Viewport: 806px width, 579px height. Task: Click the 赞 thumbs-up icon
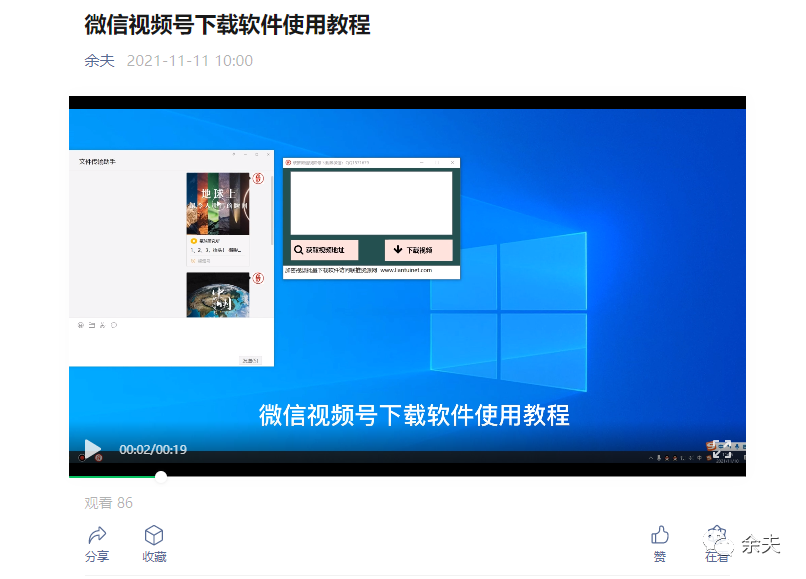(x=660, y=535)
